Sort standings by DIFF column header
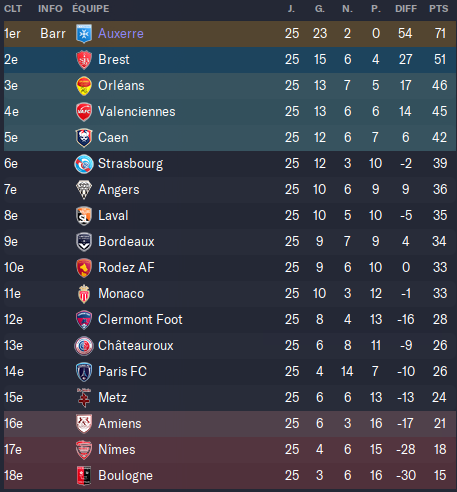 tap(406, 9)
